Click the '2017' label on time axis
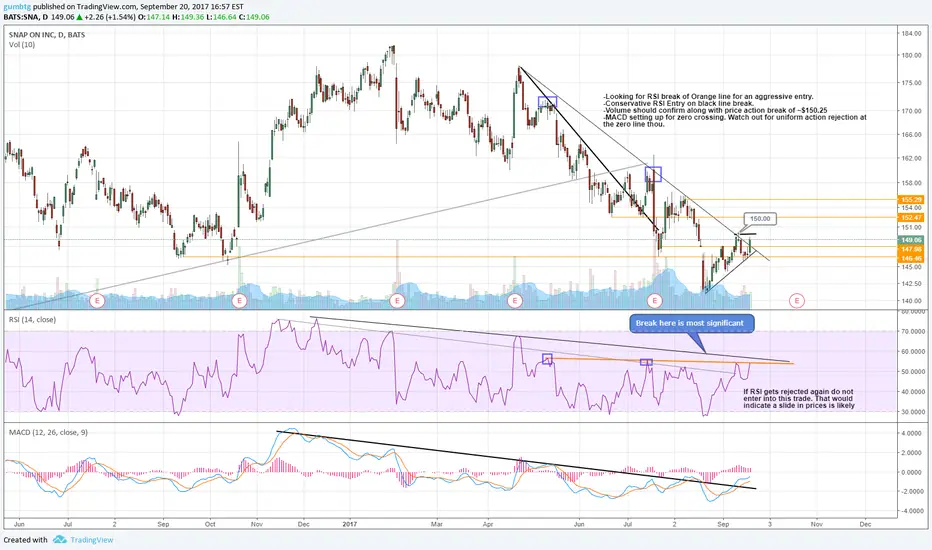This screenshot has width=932, height=550. 350,524
